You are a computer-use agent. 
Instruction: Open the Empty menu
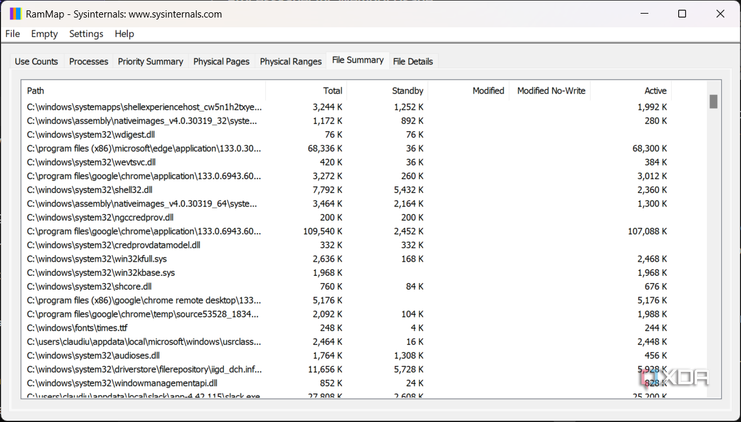pyautogui.click(x=44, y=34)
